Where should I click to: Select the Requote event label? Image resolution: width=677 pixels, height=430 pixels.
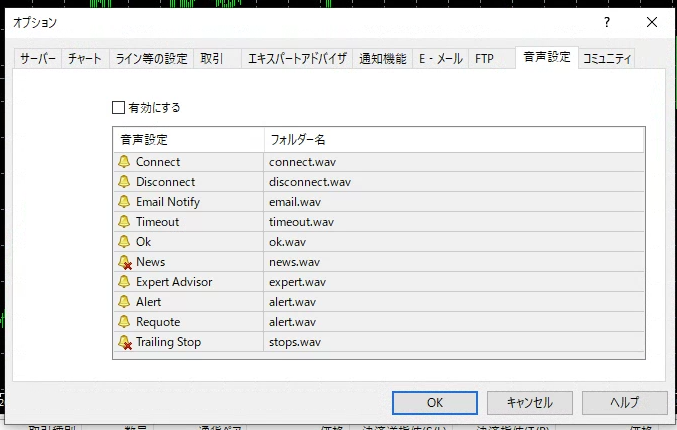coord(158,322)
